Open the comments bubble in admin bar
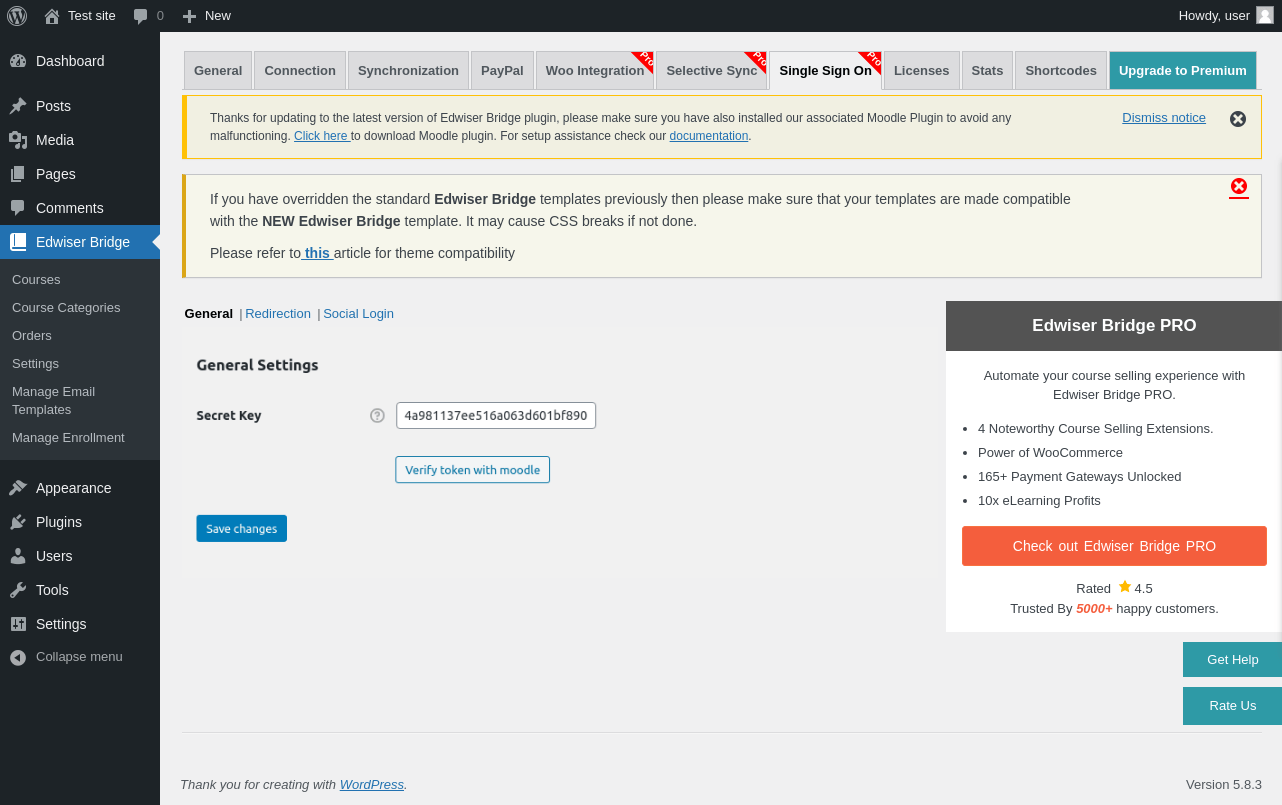1282x805 pixels. (141, 16)
